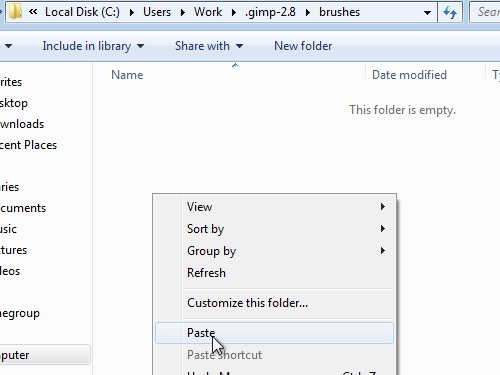Image resolution: width=500 pixels, height=375 pixels.
Task: Choose Refresh from the context menu
Action: (274, 273)
